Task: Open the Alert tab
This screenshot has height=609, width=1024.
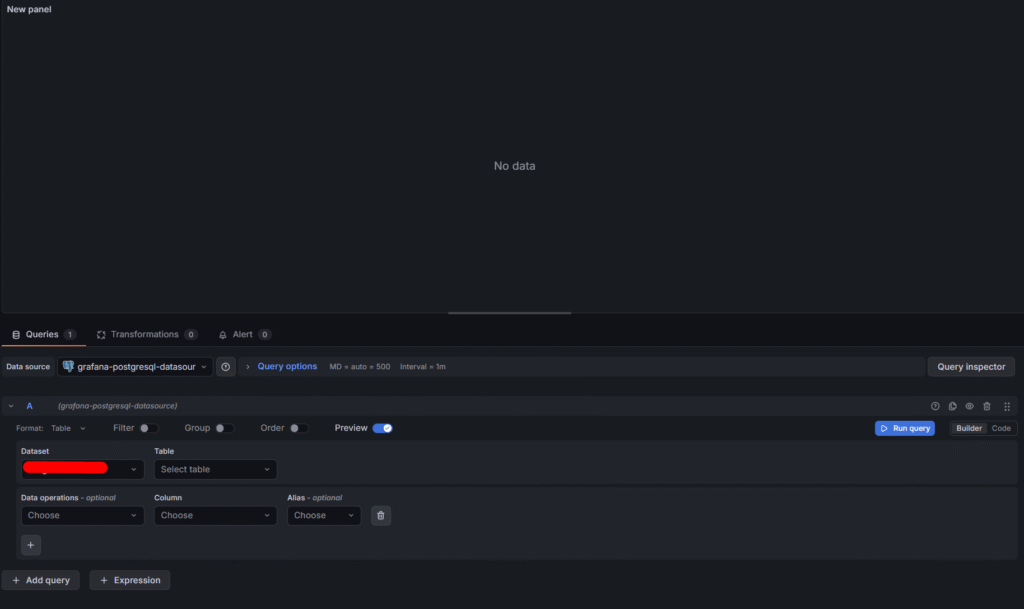Action: [244, 334]
